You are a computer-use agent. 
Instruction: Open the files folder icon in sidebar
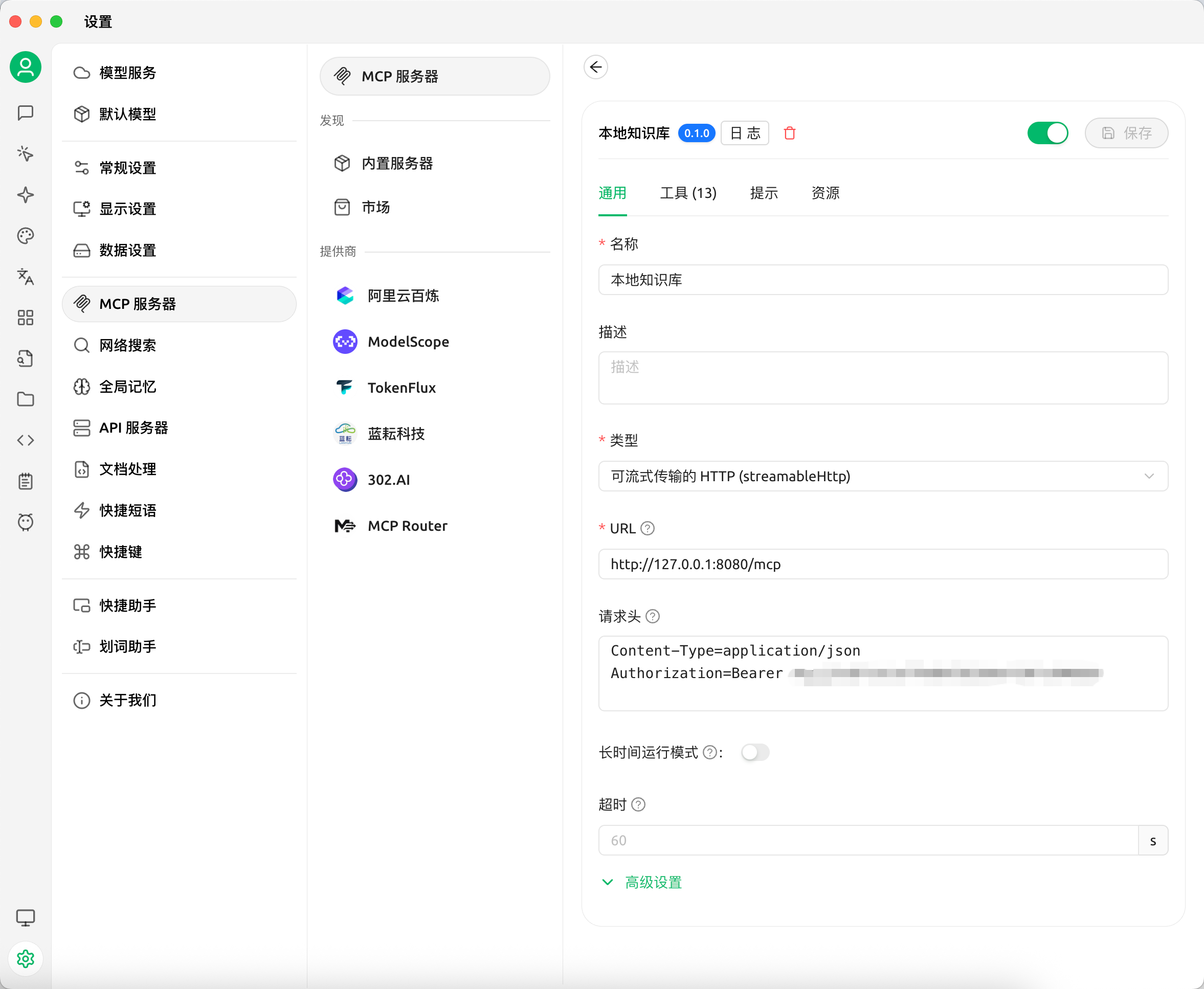(25, 399)
